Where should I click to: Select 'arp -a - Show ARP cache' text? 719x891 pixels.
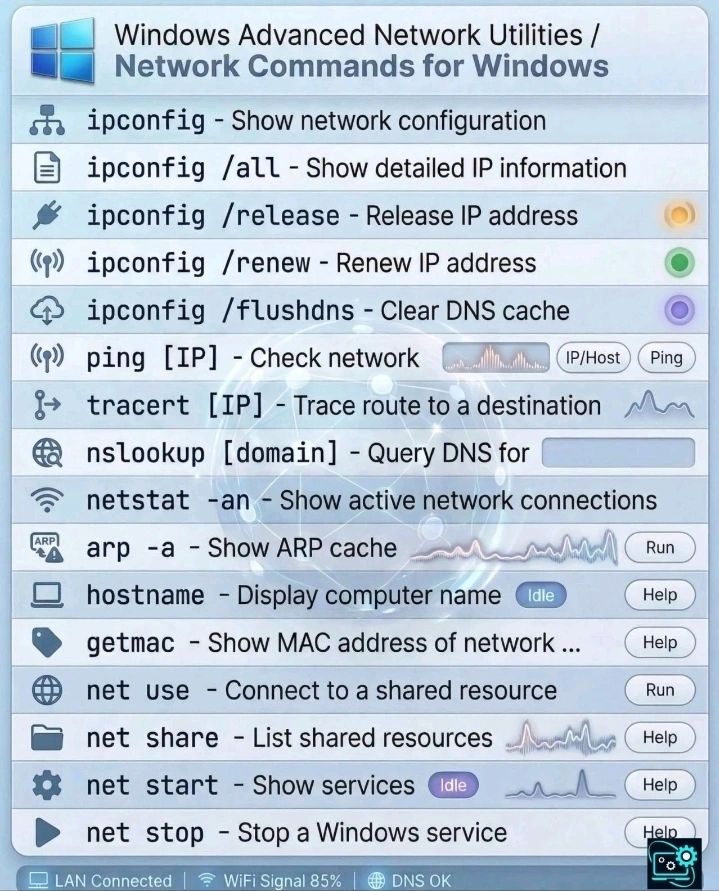coord(242,548)
